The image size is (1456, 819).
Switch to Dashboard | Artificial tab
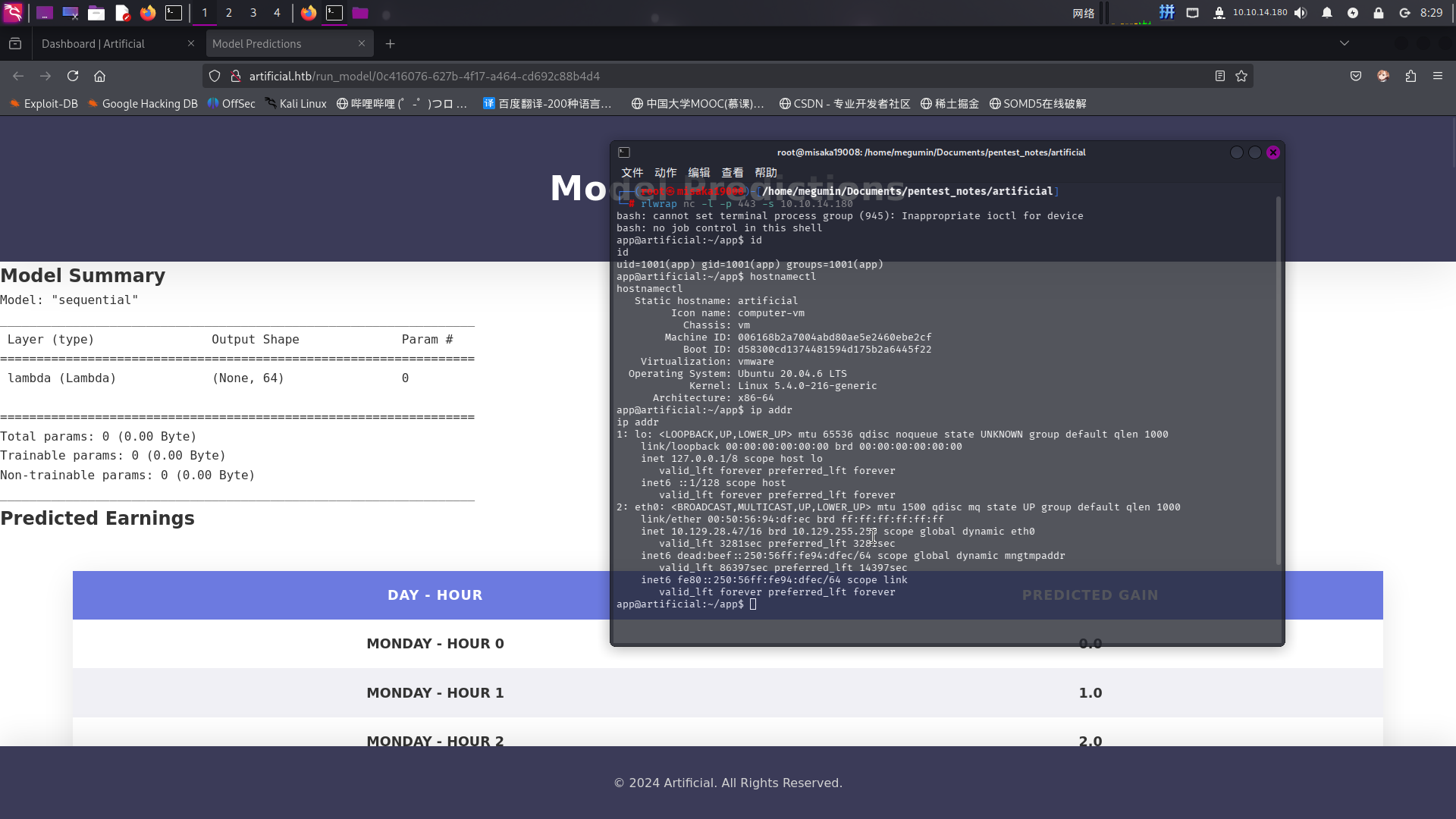click(93, 44)
